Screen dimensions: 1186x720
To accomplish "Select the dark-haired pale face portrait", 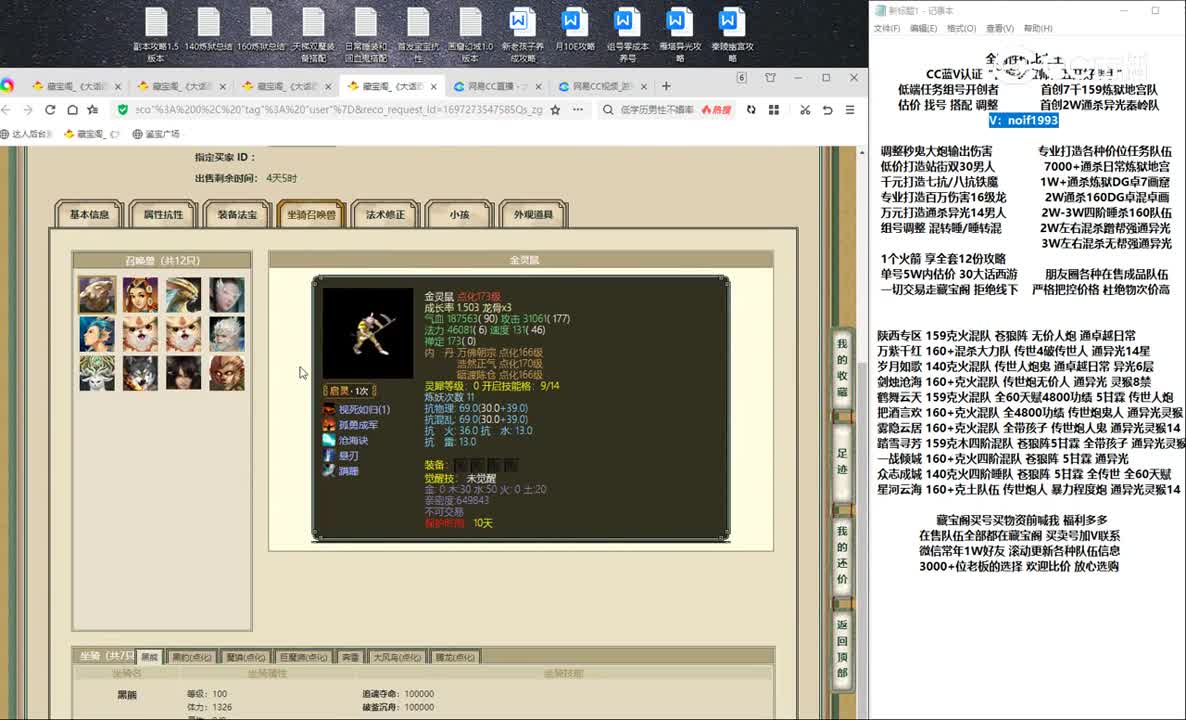I will (x=227, y=295).
